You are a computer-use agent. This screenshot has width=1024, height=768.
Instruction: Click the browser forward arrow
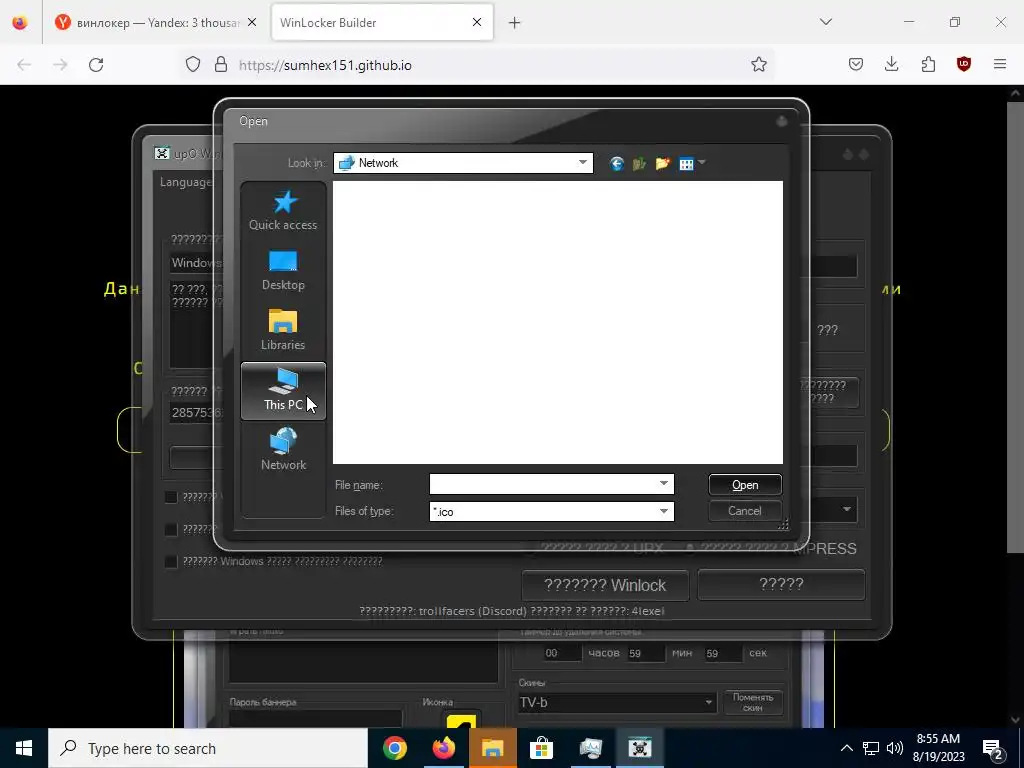tap(60, 65)
